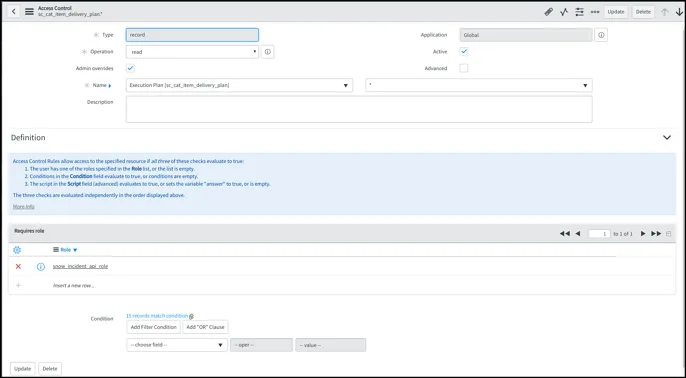Click the condition value field

pos(330,345)
